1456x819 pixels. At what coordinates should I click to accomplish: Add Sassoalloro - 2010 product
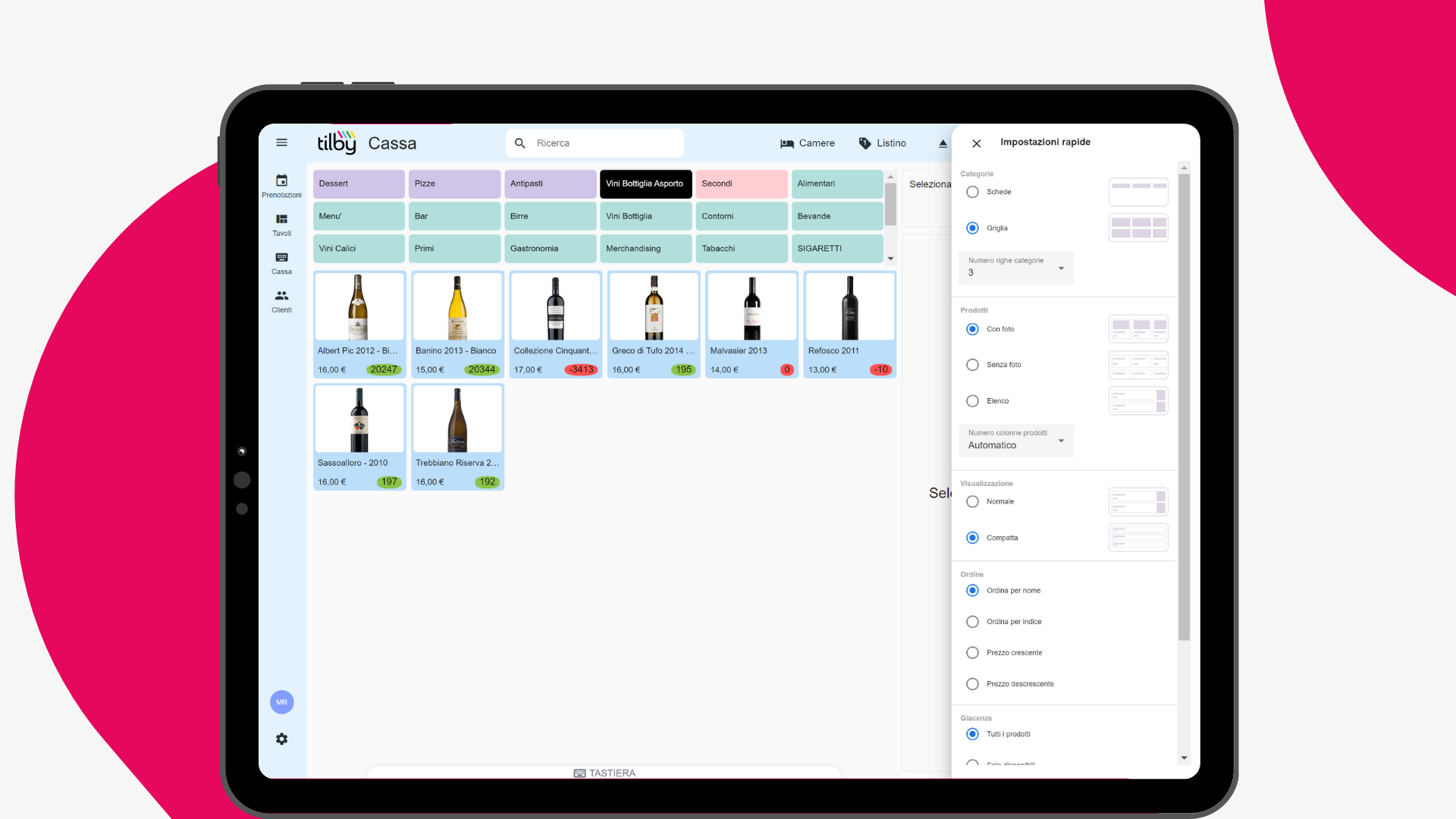click(x=359, y=437)
